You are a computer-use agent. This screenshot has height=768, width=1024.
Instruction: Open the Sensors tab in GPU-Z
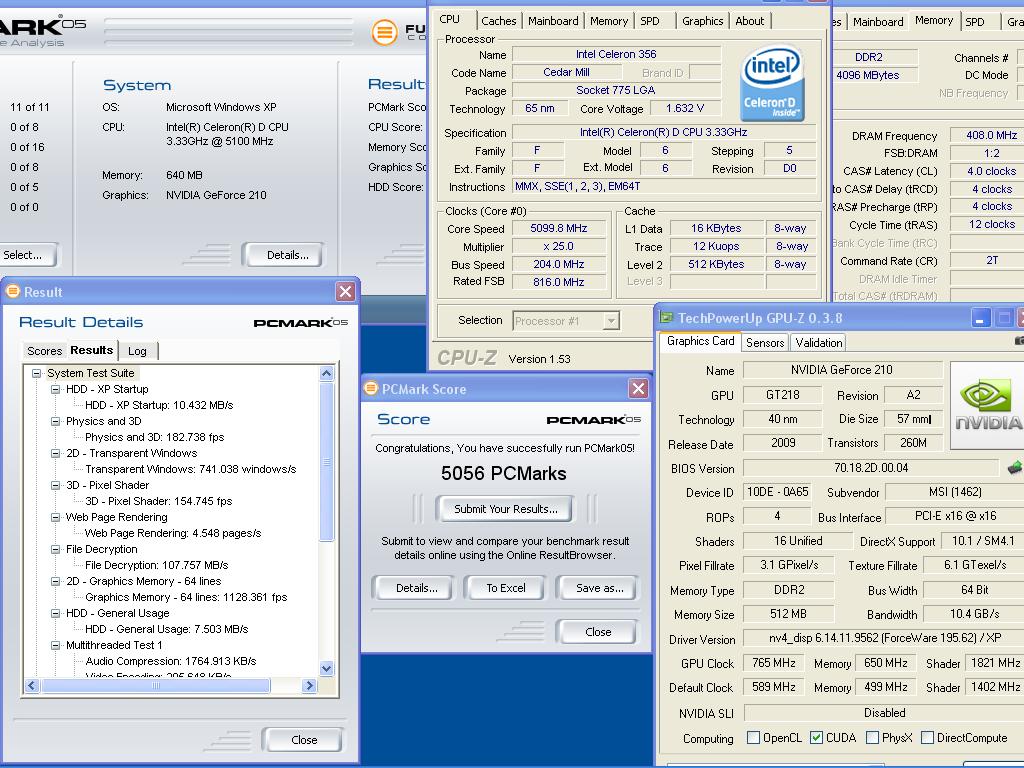click(x=765, y=342)
